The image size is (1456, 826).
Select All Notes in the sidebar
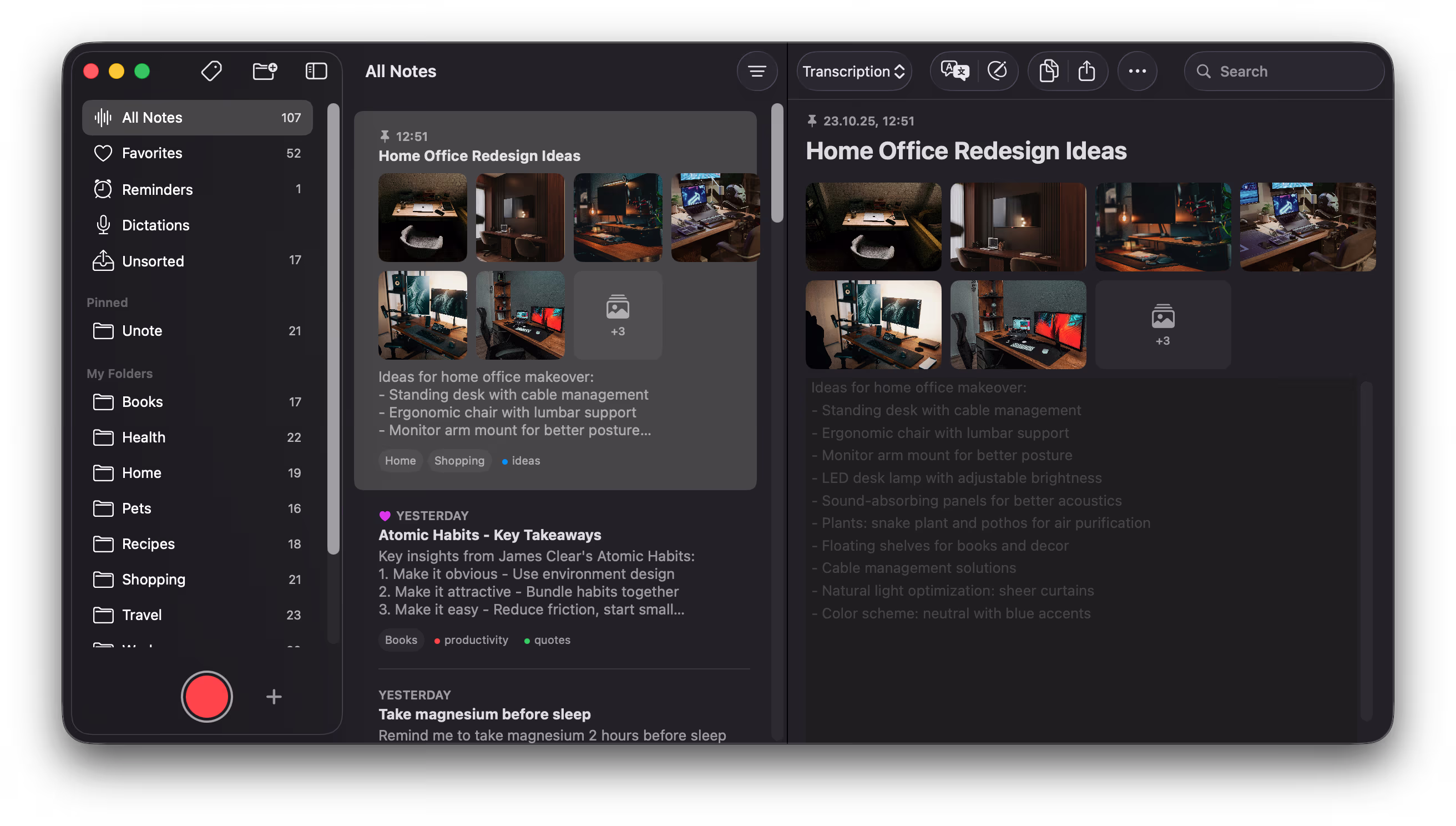[x=151, y=118]
